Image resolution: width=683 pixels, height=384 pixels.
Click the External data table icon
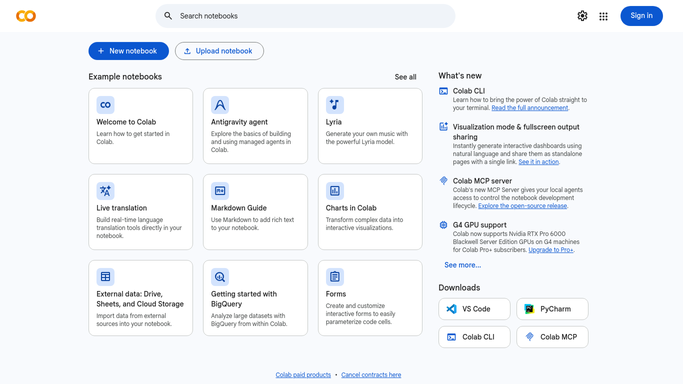click(x=105, y=276)
